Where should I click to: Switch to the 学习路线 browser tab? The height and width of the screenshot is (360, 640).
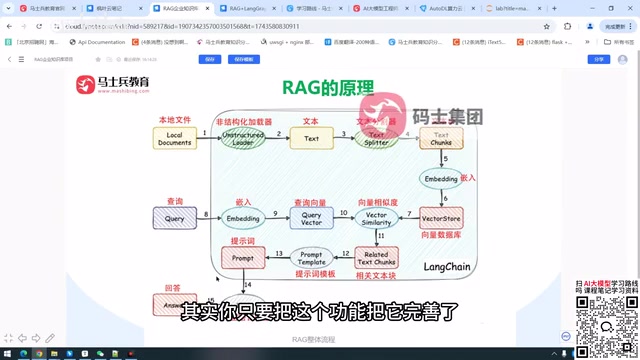pyautogui.click(x=315, y=8)
